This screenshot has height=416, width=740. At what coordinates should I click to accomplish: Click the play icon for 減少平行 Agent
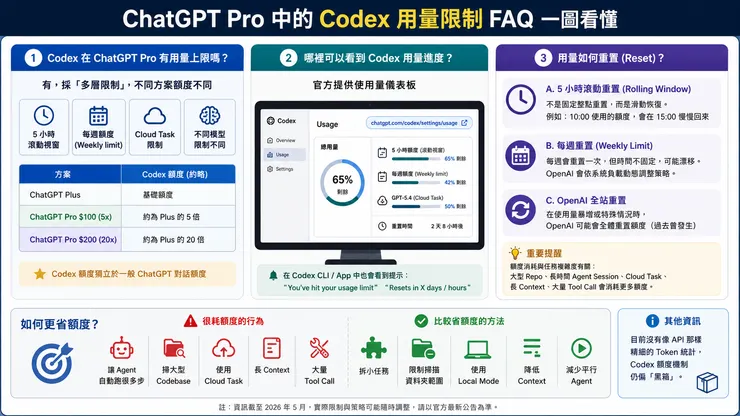[581, 348]
